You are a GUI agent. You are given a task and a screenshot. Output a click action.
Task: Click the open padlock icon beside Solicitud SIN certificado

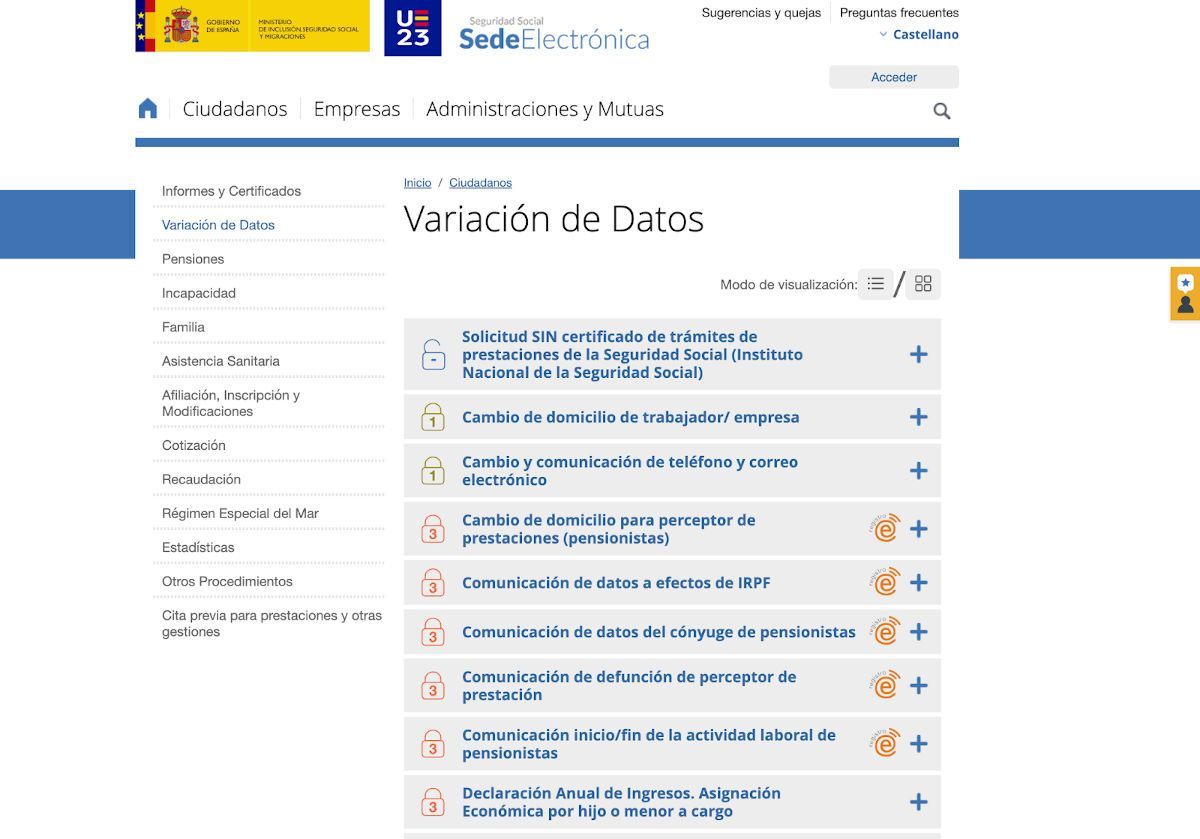click(433, 355)
